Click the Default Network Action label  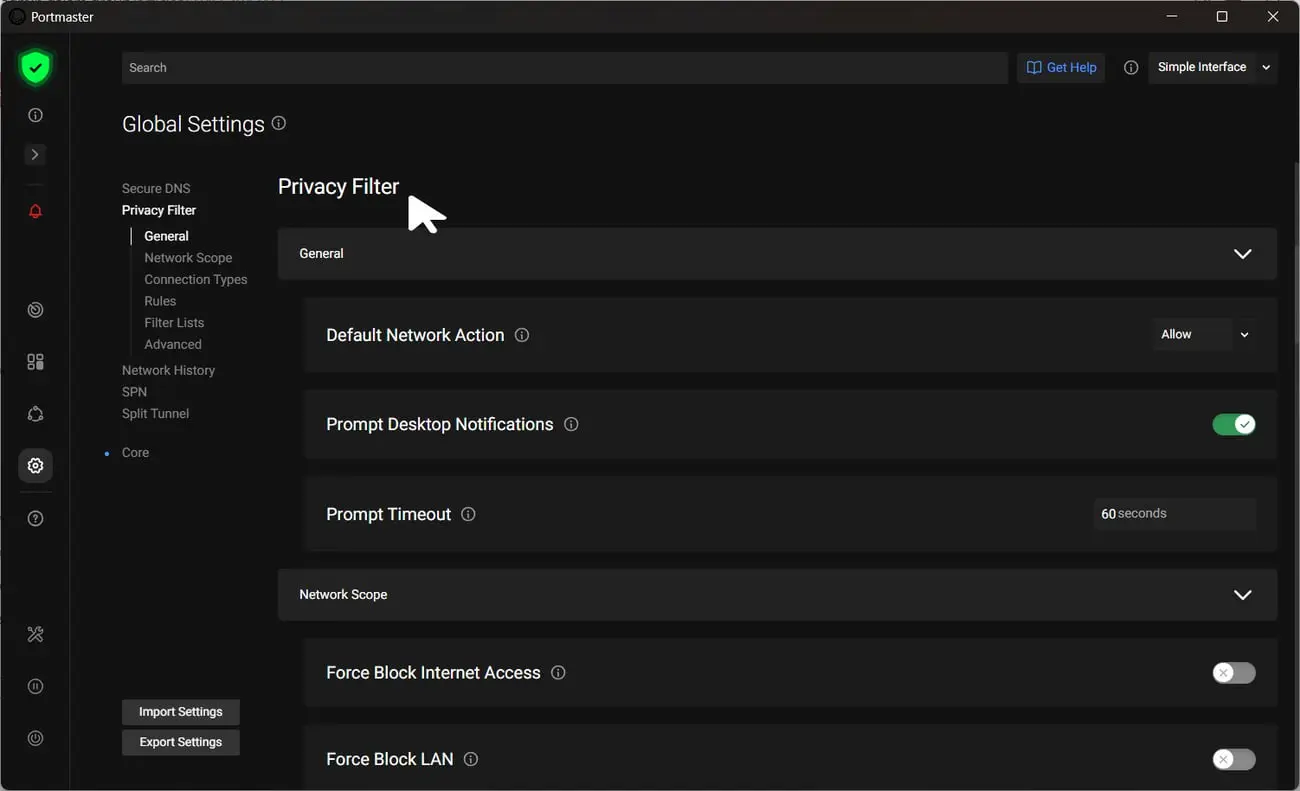[415, 335]
